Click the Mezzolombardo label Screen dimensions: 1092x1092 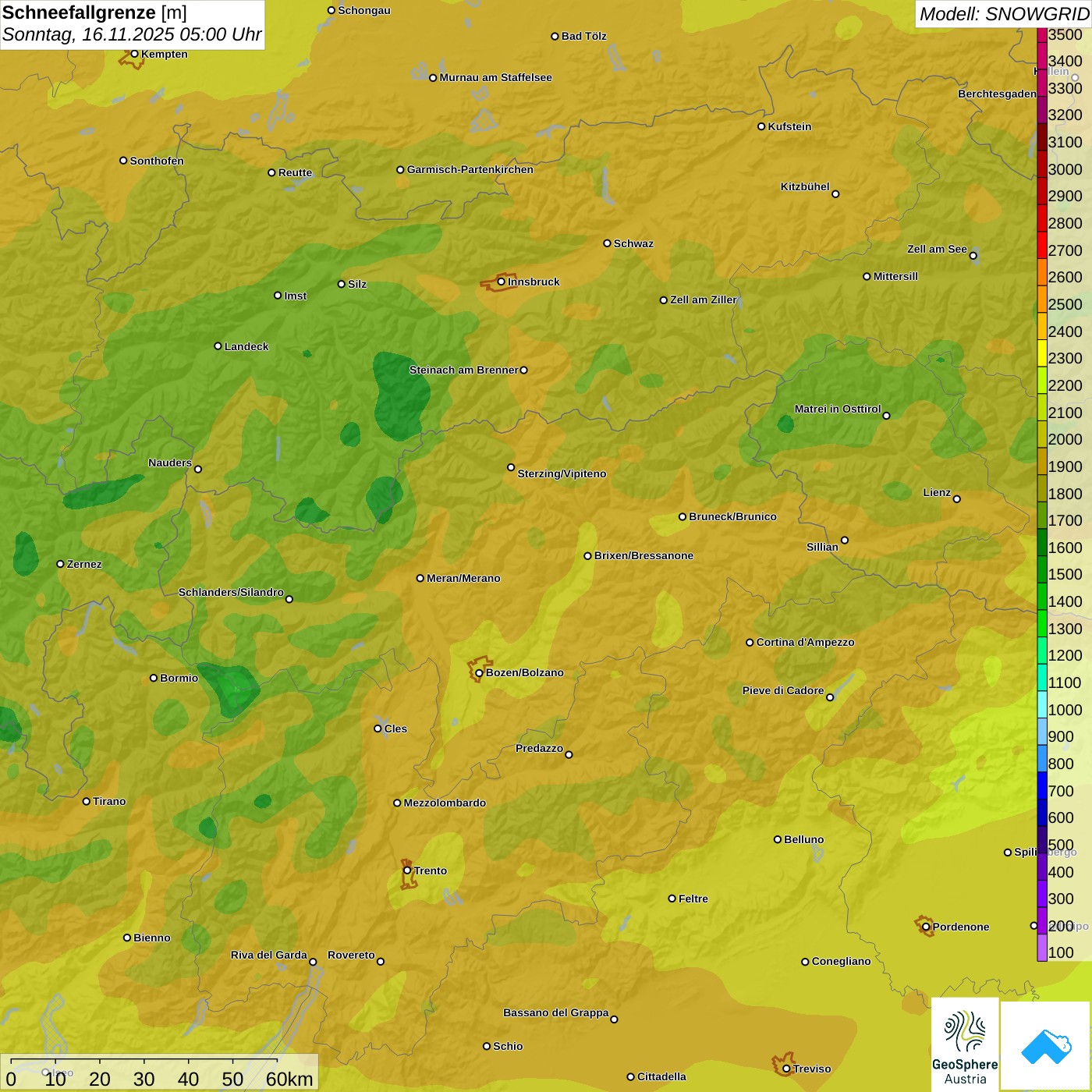[x=445, y=803]
